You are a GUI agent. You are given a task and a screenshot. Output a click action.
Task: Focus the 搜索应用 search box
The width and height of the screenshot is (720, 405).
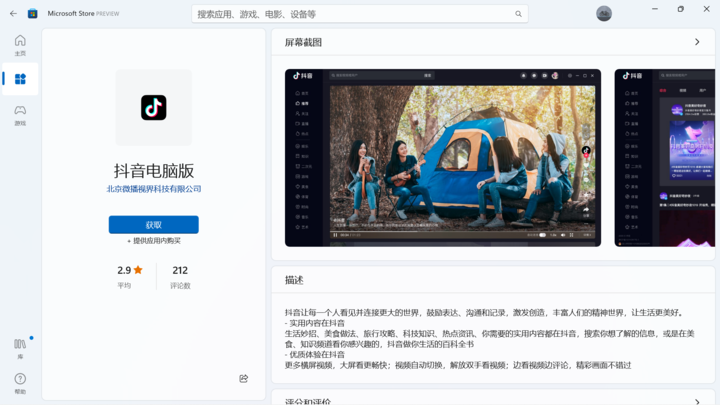[x=350, y=14]
